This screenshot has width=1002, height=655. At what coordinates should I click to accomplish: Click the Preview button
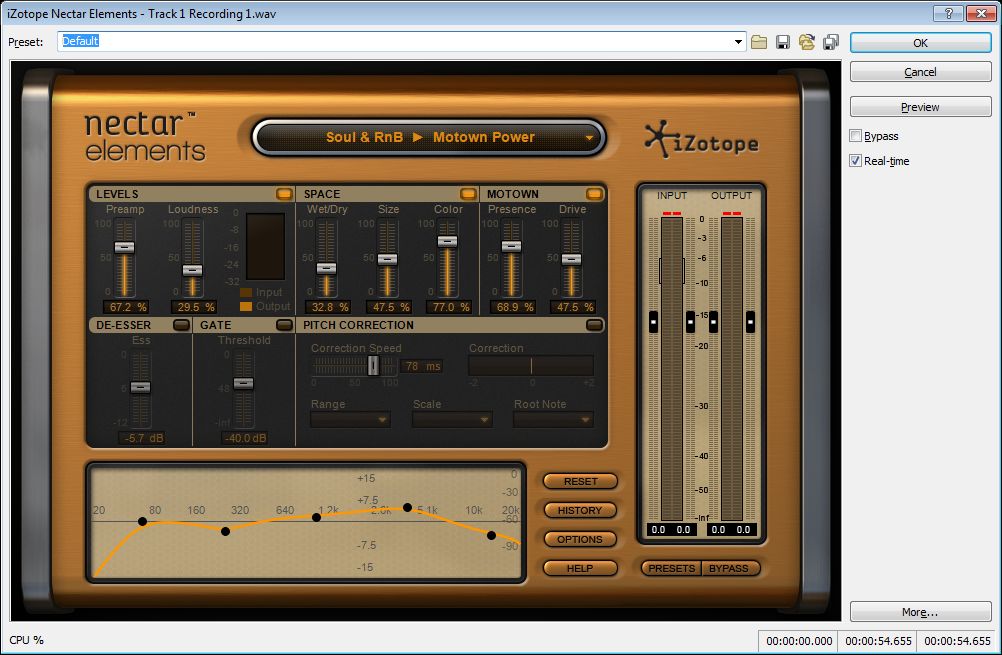coord(920,107)
